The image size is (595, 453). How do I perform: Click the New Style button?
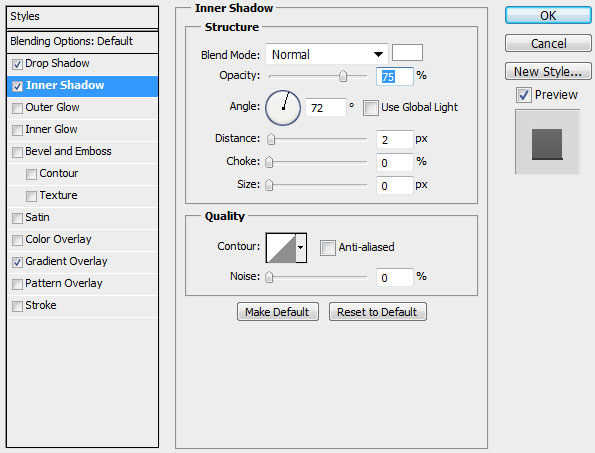tap(548, 71)
